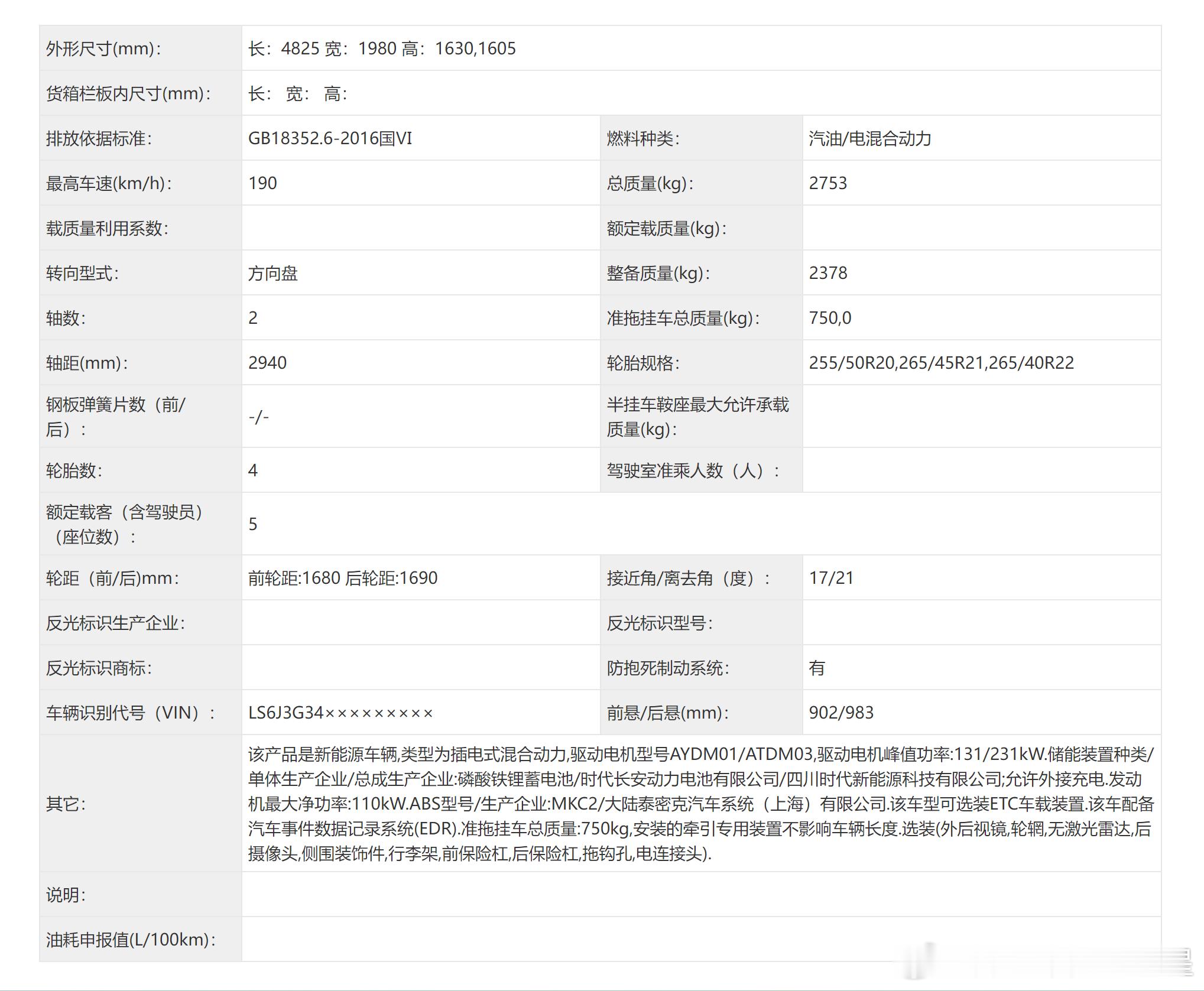
Task: Select wheelbase value 2940
Action: point(267,363)
